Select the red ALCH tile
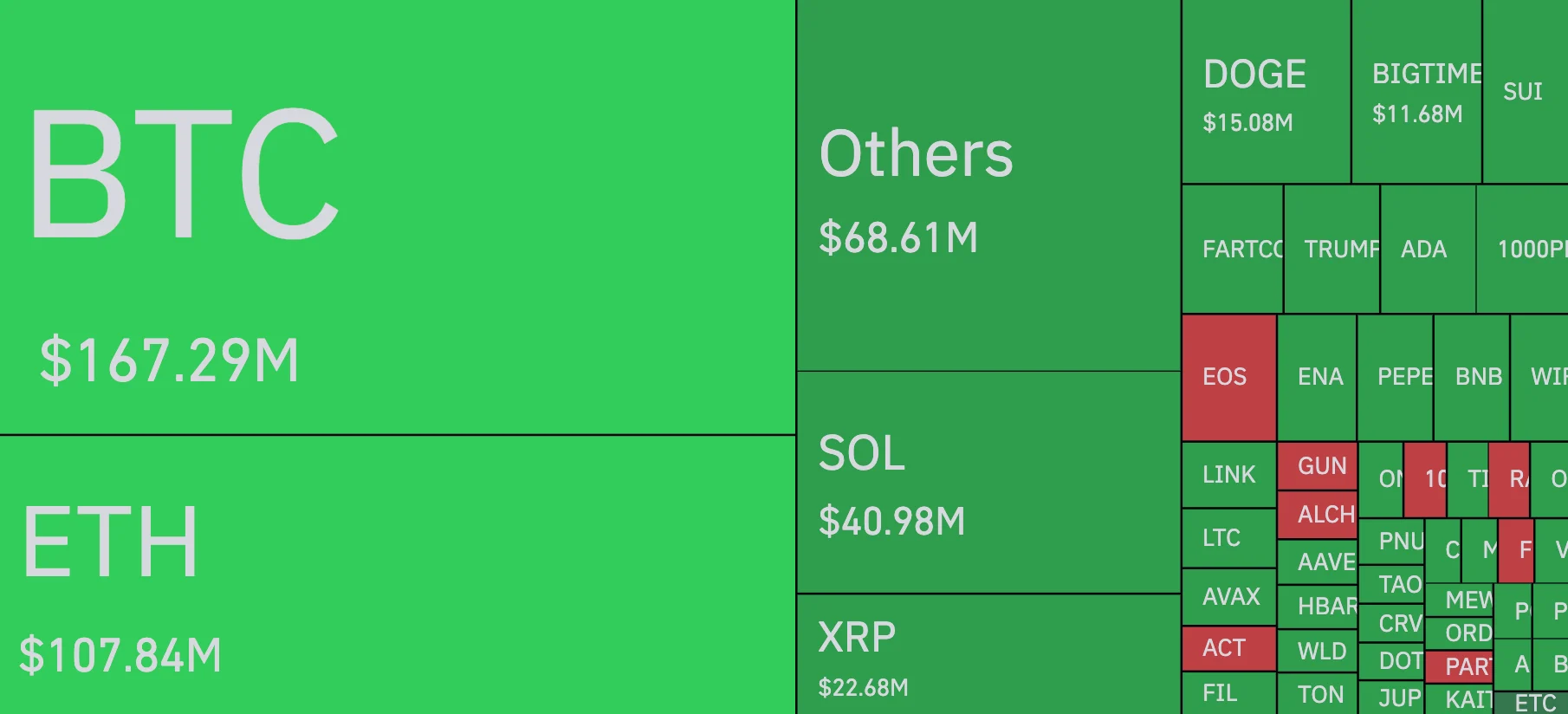1568x714 pixels. [1317, 515]
